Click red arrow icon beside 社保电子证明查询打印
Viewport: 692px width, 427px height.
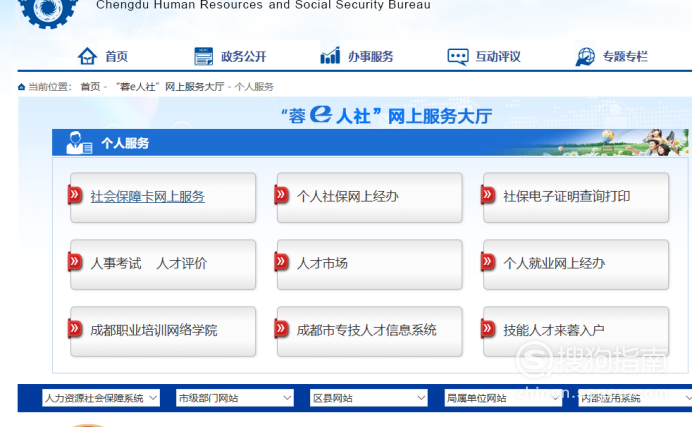point(488,195)
